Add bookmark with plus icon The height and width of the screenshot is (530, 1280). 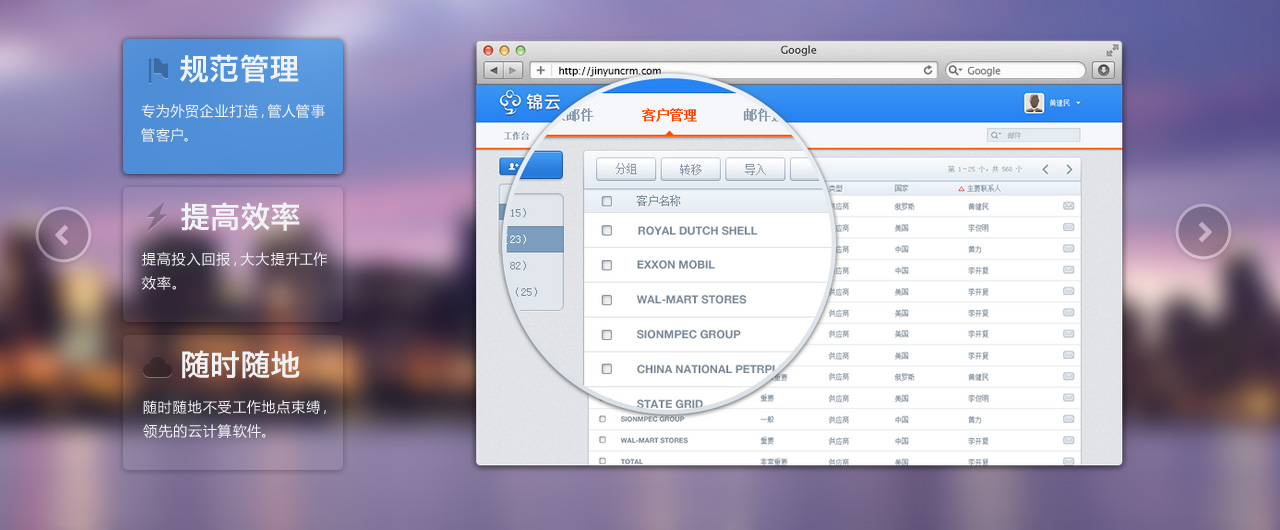[x=540, y=70]
